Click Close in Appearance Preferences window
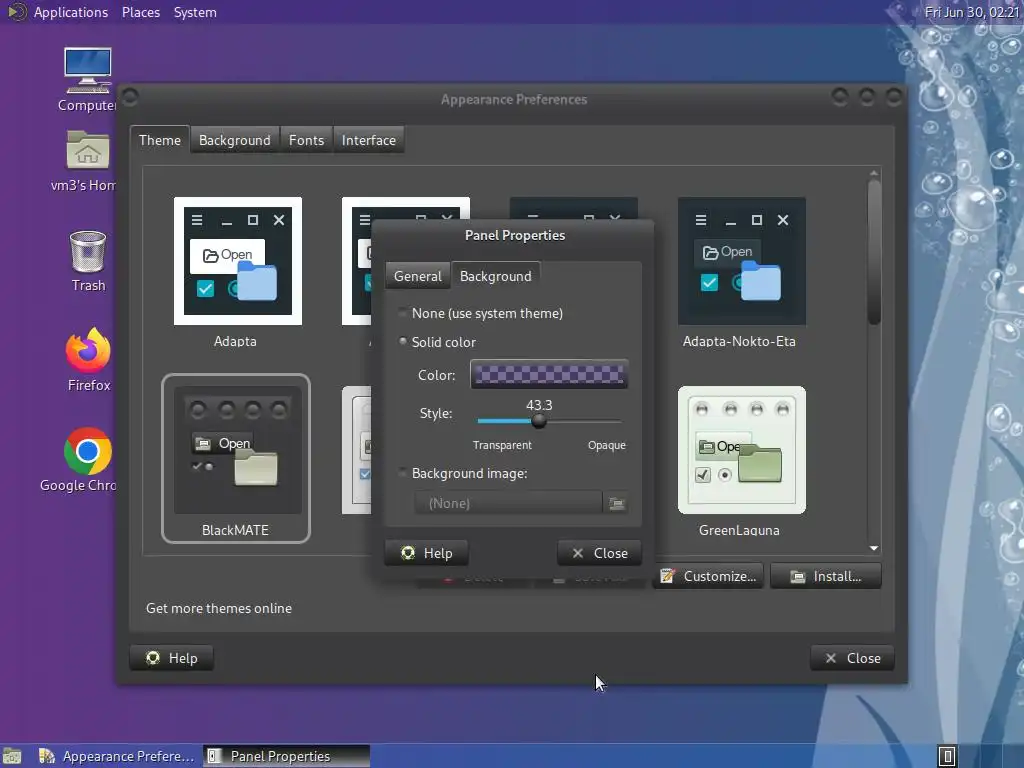 (x=852, y=658)
